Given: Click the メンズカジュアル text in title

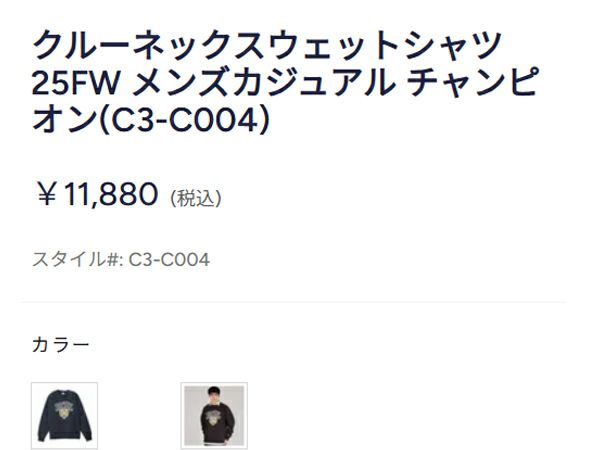Looking at the screenshot, I should 264,82.
